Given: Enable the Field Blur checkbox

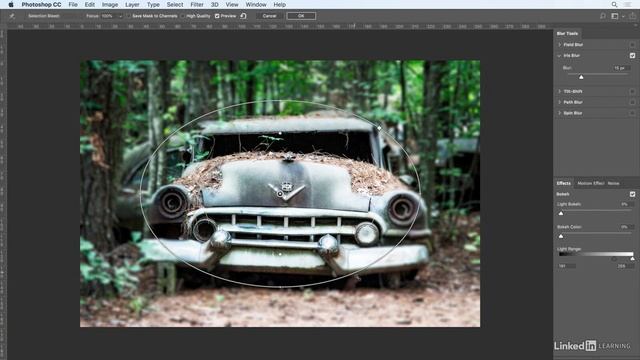Looking at the screenshot, I should click(x=632, y=44).
